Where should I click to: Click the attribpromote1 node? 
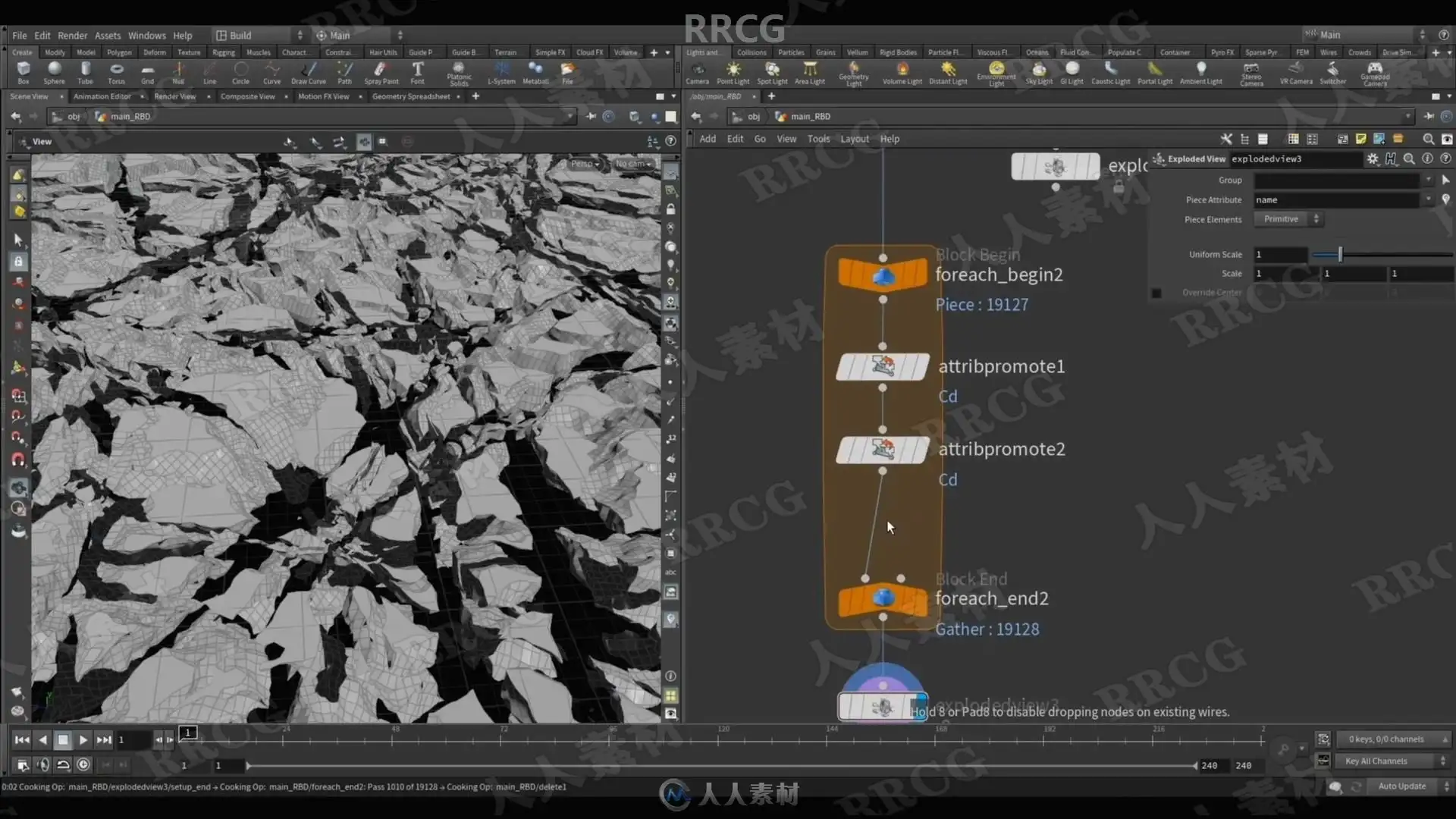tap(883, 367)
